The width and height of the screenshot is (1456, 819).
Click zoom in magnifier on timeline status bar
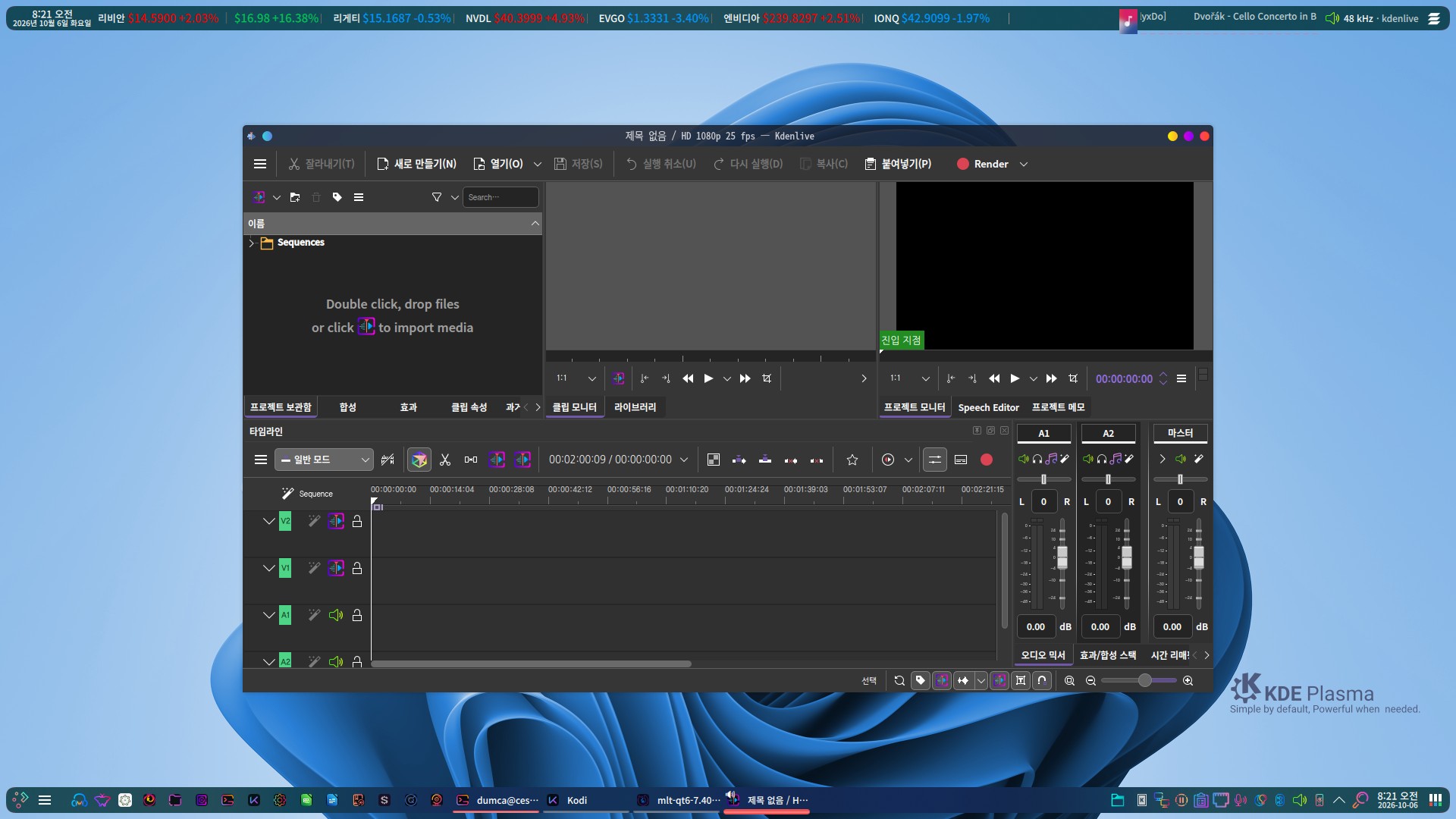coord(1188,681)
